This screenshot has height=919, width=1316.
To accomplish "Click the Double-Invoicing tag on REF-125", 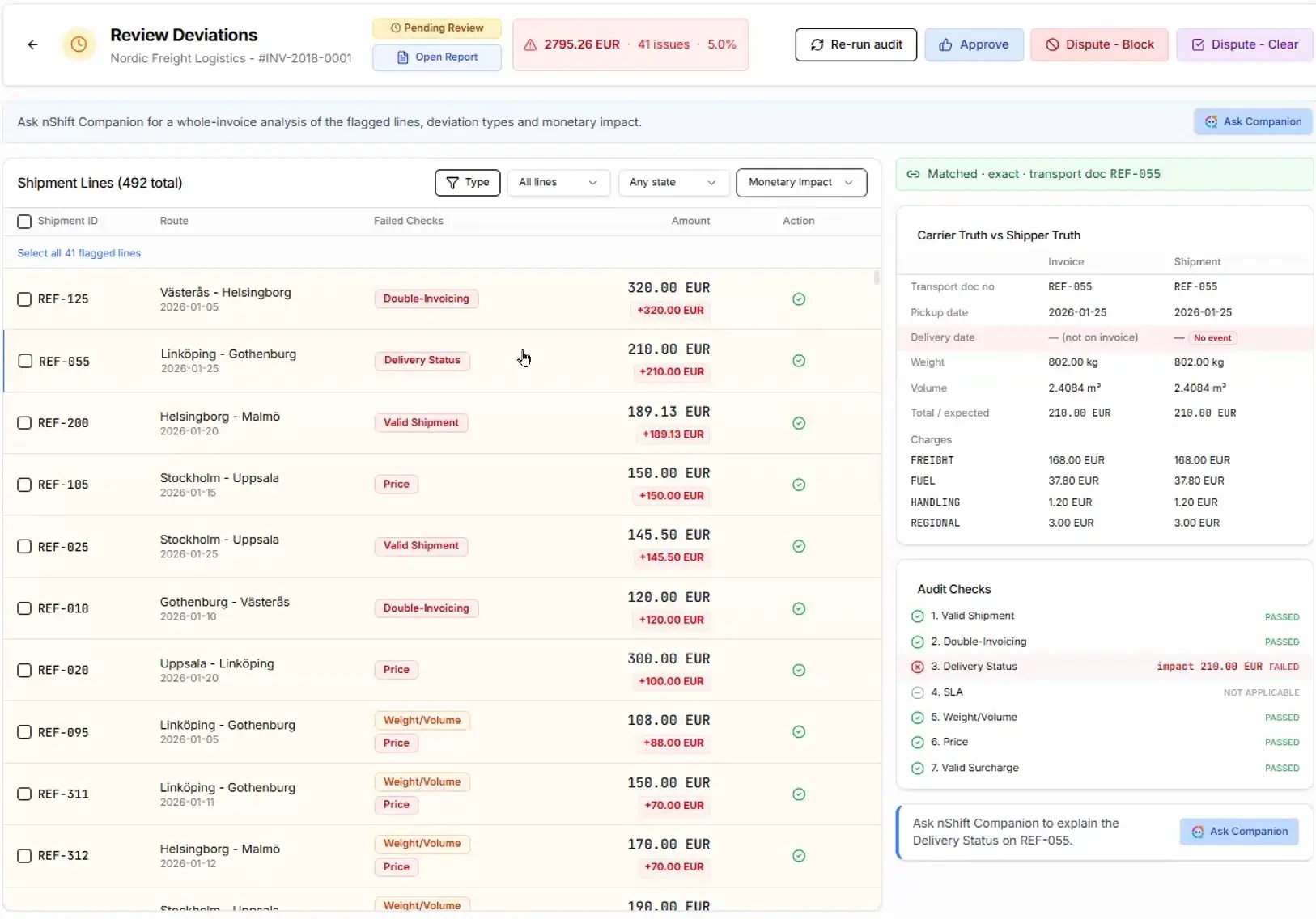I will [427, 299].
